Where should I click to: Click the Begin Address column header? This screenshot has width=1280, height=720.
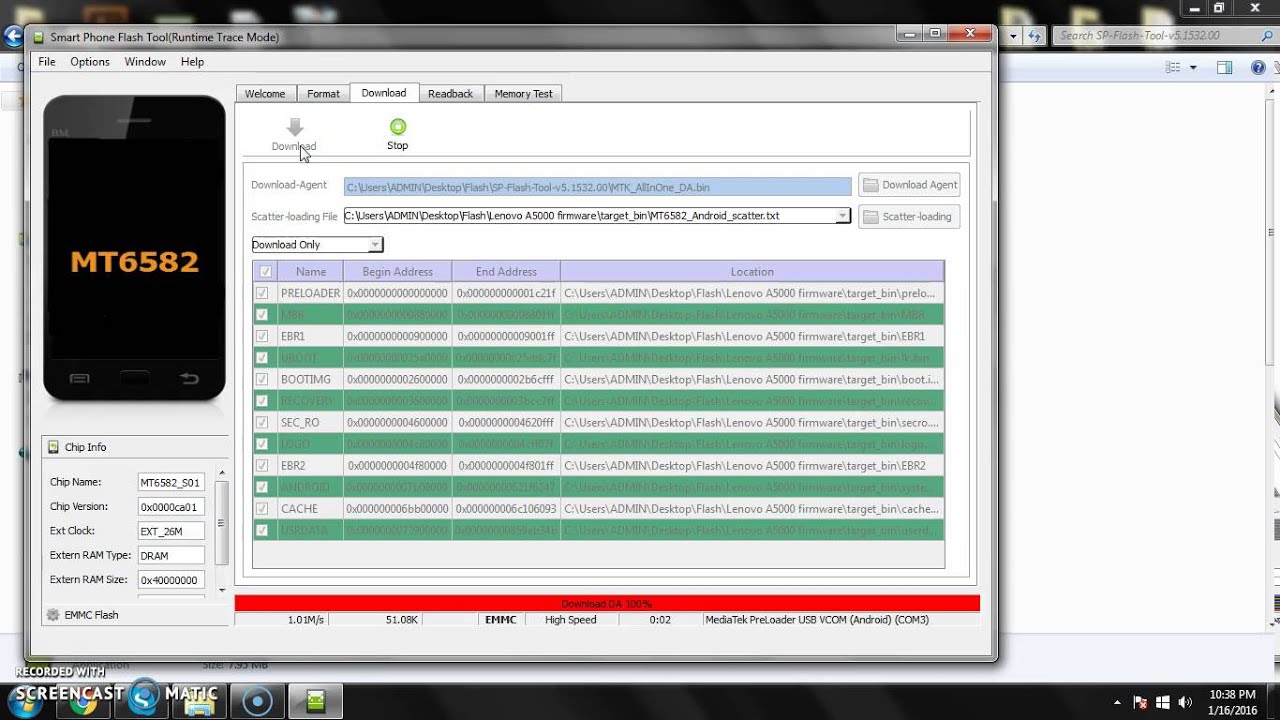(398, 271)
